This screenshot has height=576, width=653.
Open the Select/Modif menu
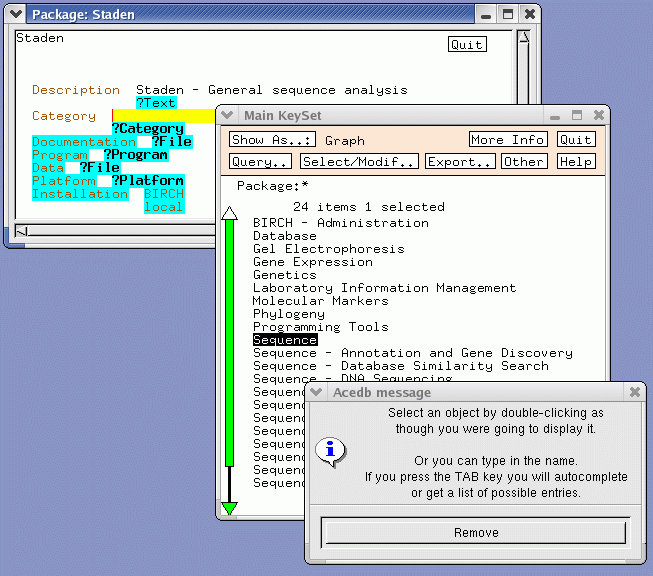pyautogui.click(x=358, y=161)
